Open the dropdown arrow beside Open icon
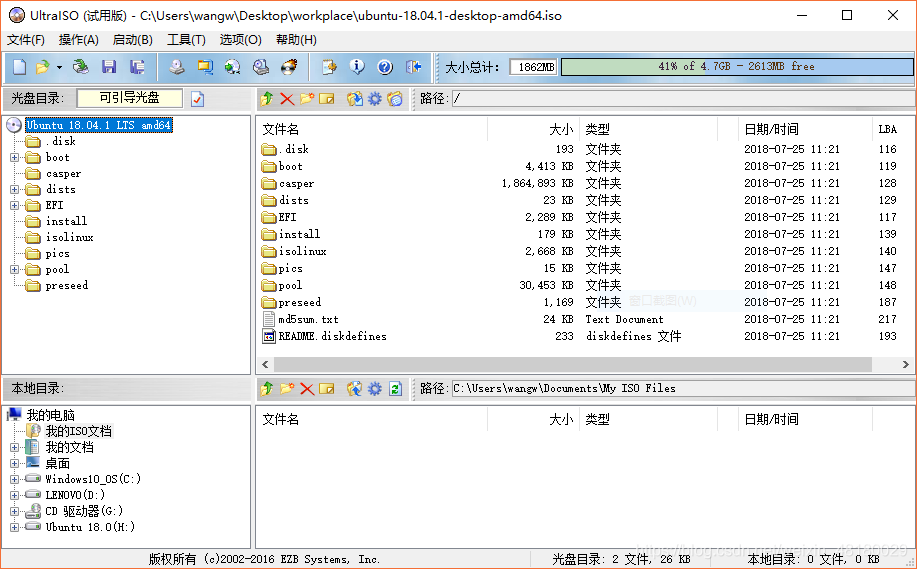 [59, 68]
